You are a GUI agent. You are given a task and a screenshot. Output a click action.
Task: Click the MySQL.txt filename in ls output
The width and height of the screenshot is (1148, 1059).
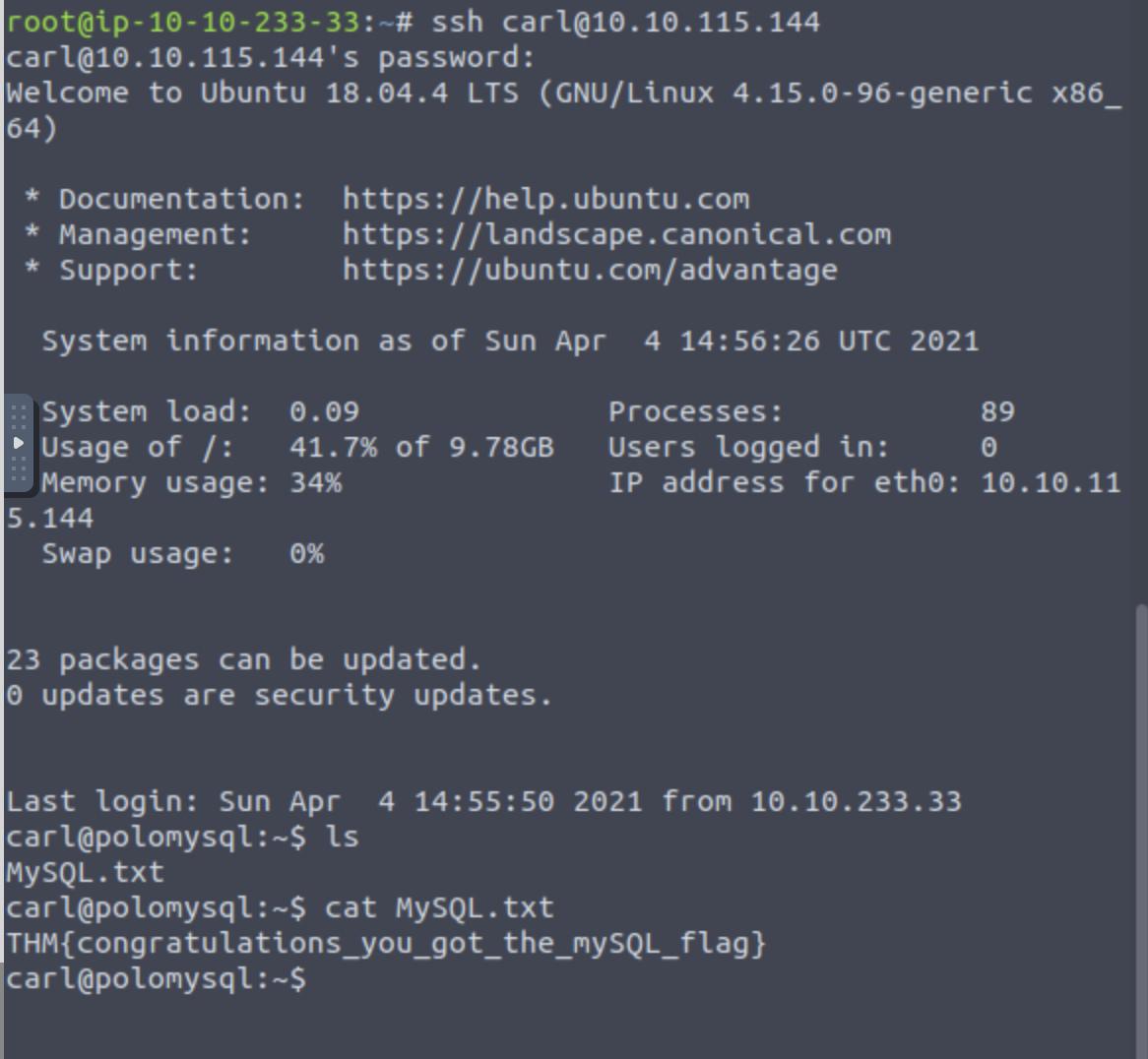pos(86,872)
